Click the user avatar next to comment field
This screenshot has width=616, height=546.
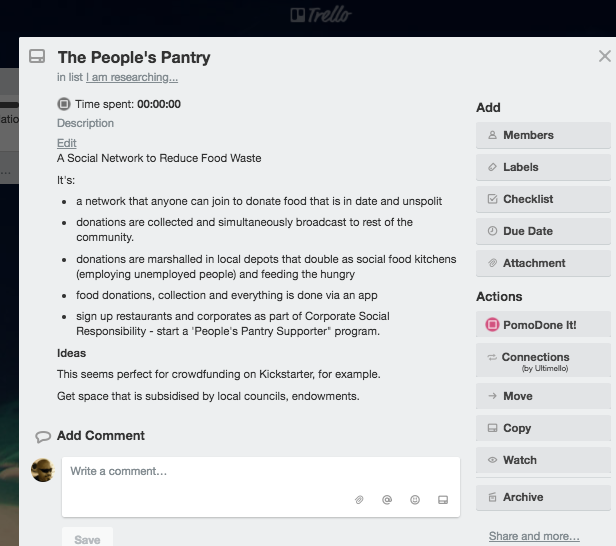pos(42,470)
